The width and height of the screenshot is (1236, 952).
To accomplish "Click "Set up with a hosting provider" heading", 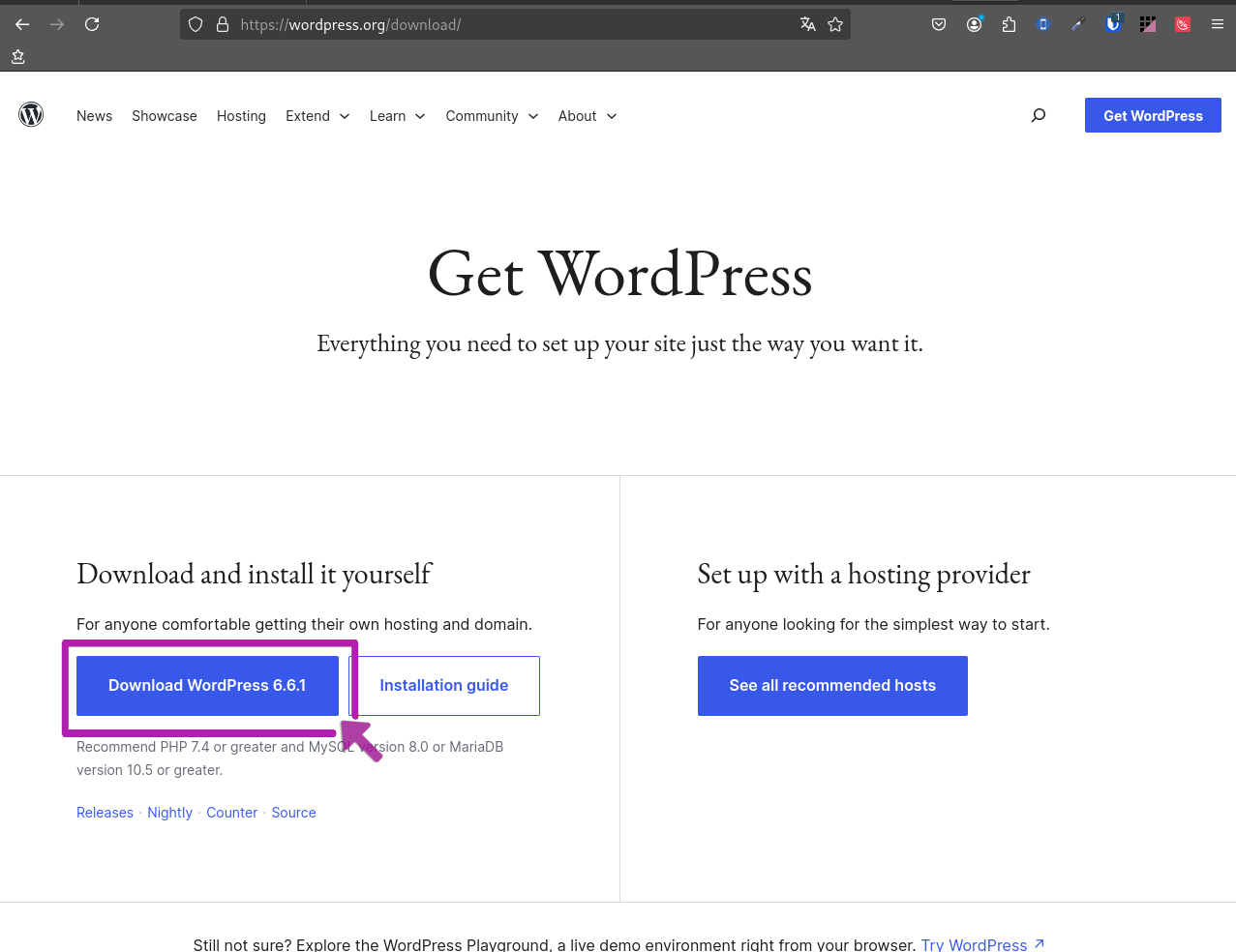I will pyautogui.click(x=863, y=575).
